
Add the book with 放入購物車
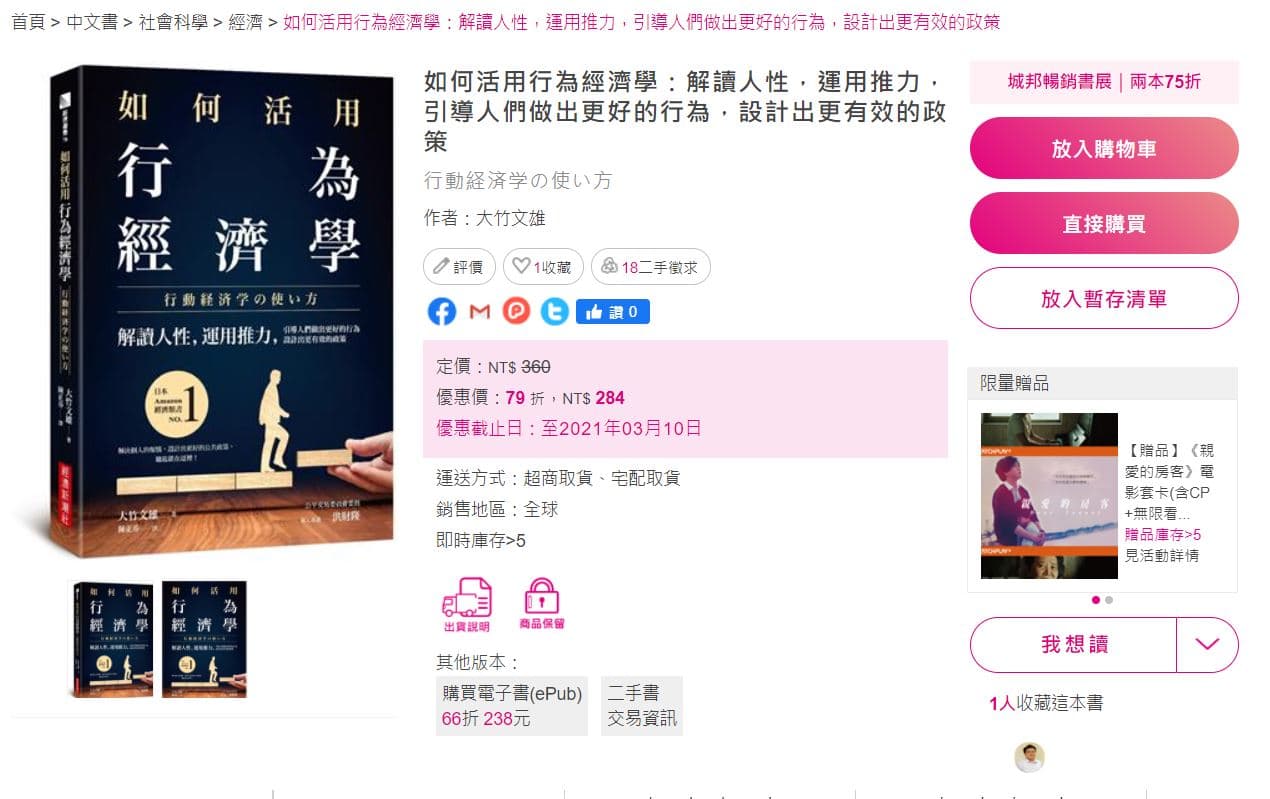click(1104, 149)
